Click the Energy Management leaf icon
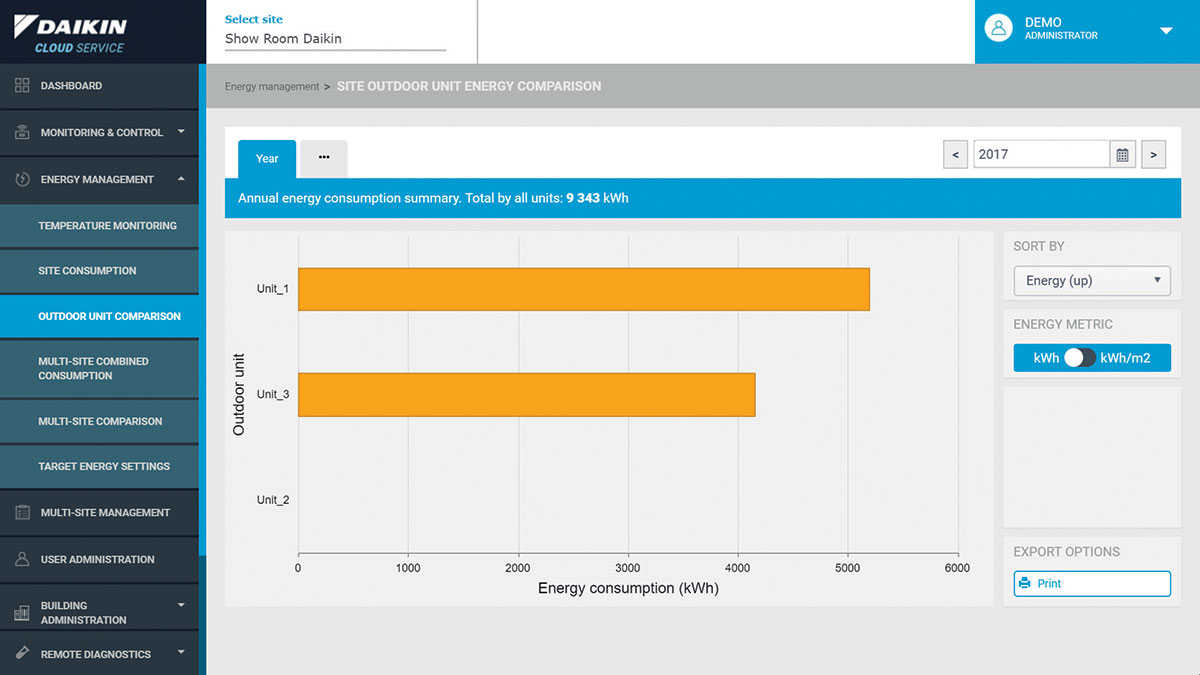 point(22,180)
